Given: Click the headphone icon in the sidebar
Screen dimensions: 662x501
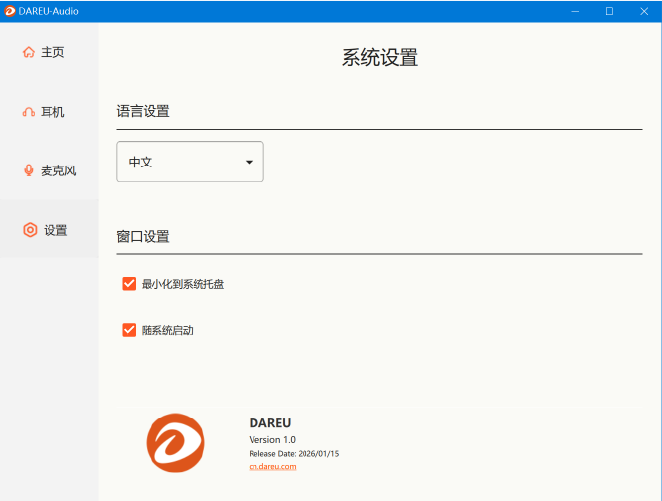Looking at the screenshot, I should click(28, 112).
